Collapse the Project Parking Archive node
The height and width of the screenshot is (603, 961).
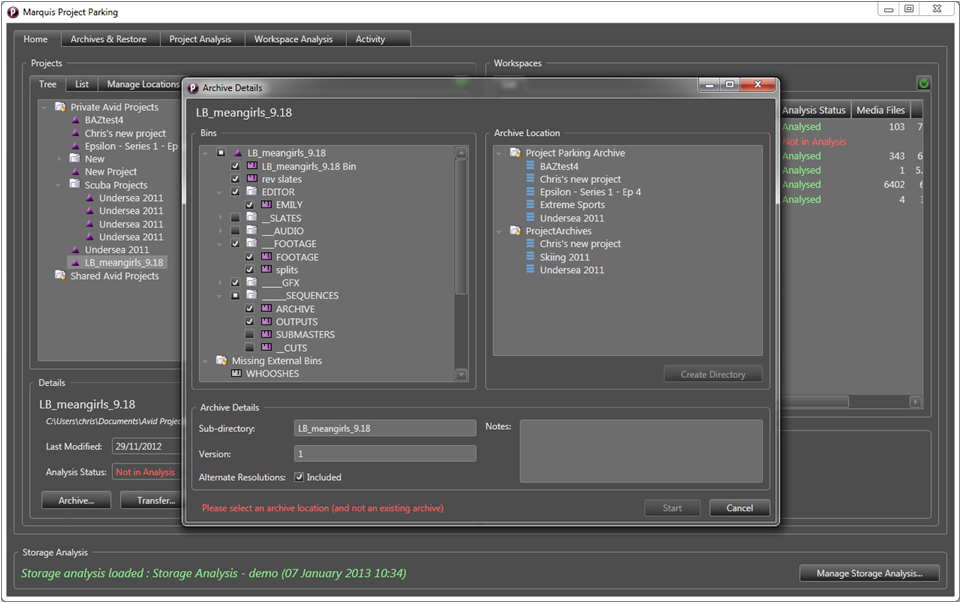tap(499, 153)
